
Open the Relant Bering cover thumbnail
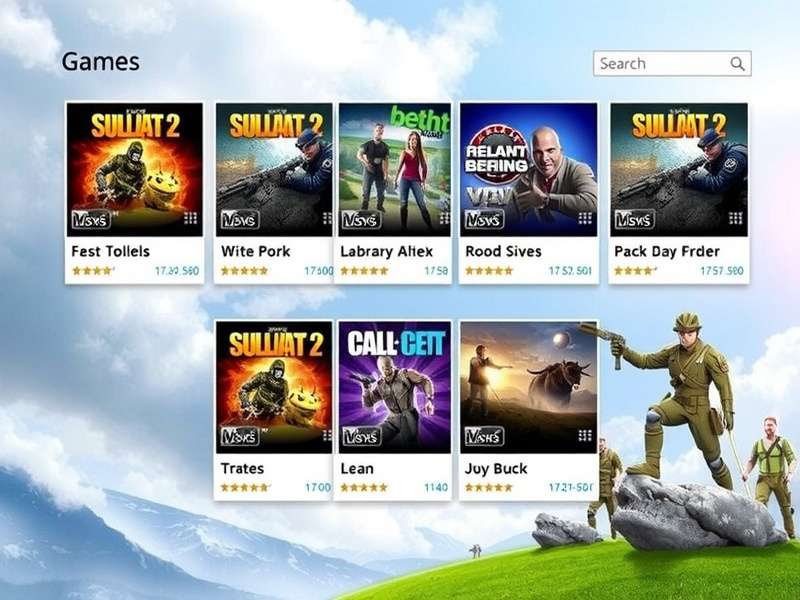click(x=529, y=169)
